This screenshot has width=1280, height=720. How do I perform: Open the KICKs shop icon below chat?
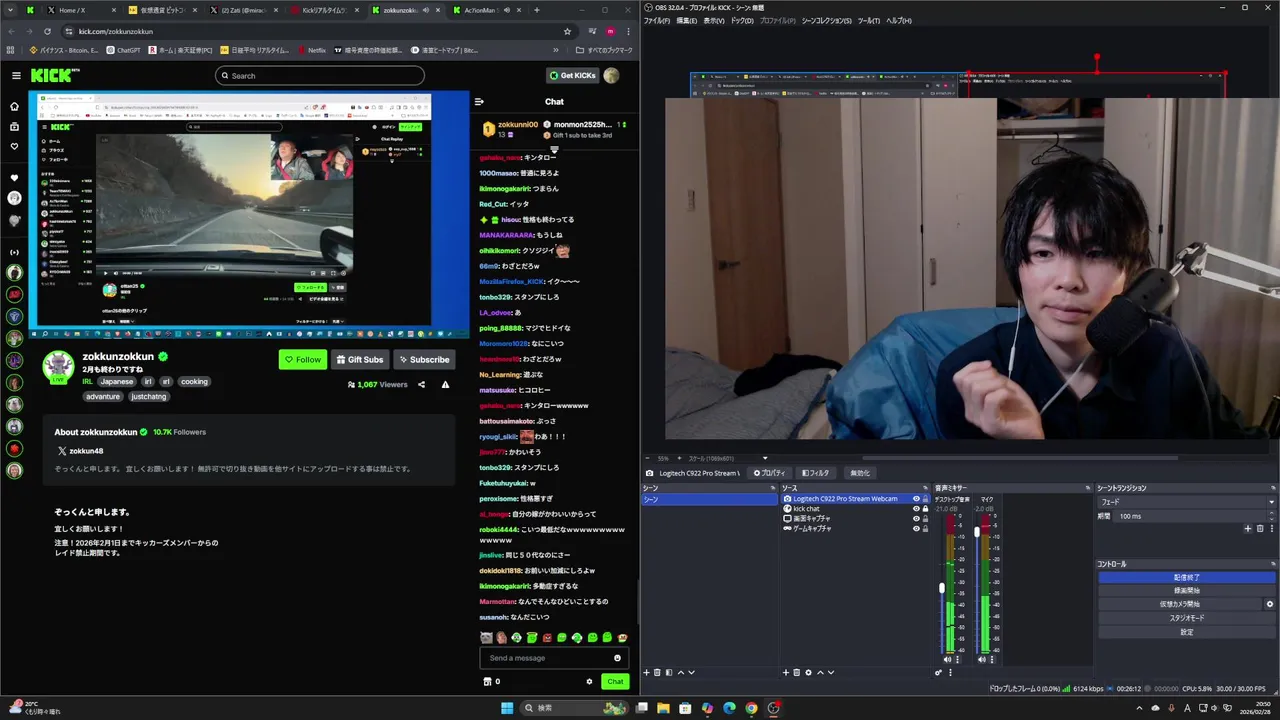[x=488, y=682]
